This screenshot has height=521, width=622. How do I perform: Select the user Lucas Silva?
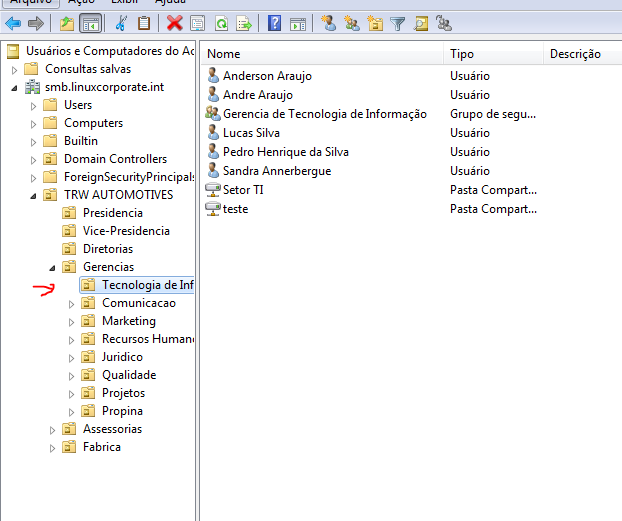point(251,133)
